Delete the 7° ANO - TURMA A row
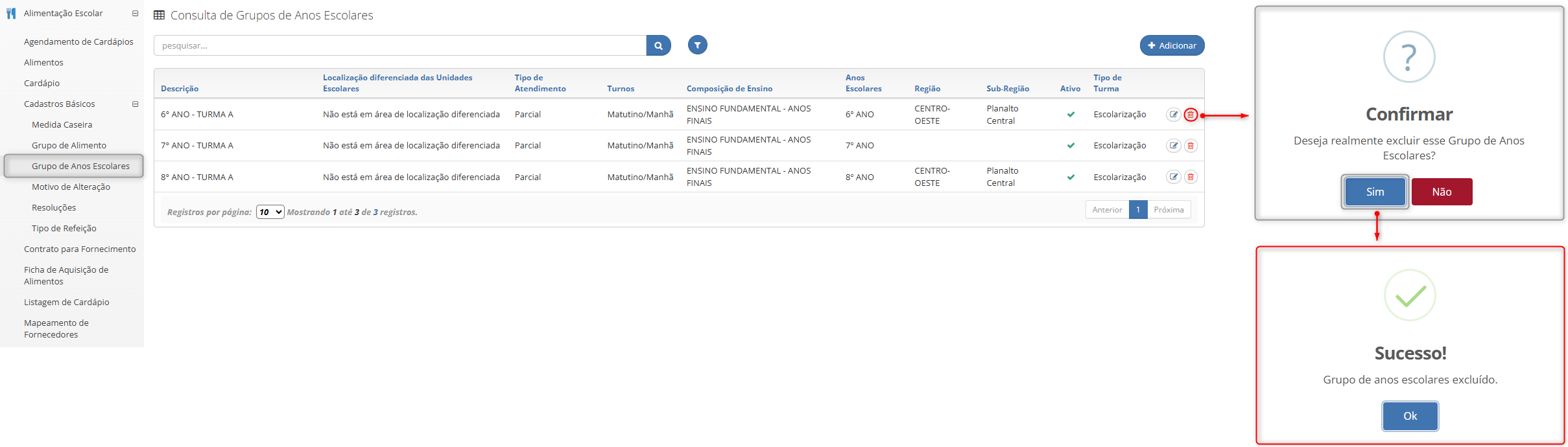 [1191, 146]
